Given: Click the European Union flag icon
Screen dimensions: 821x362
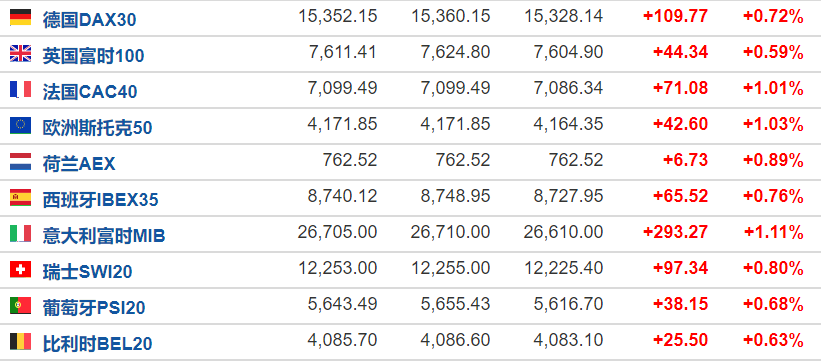Looking at the screenshot, I should tap(20, 126).
